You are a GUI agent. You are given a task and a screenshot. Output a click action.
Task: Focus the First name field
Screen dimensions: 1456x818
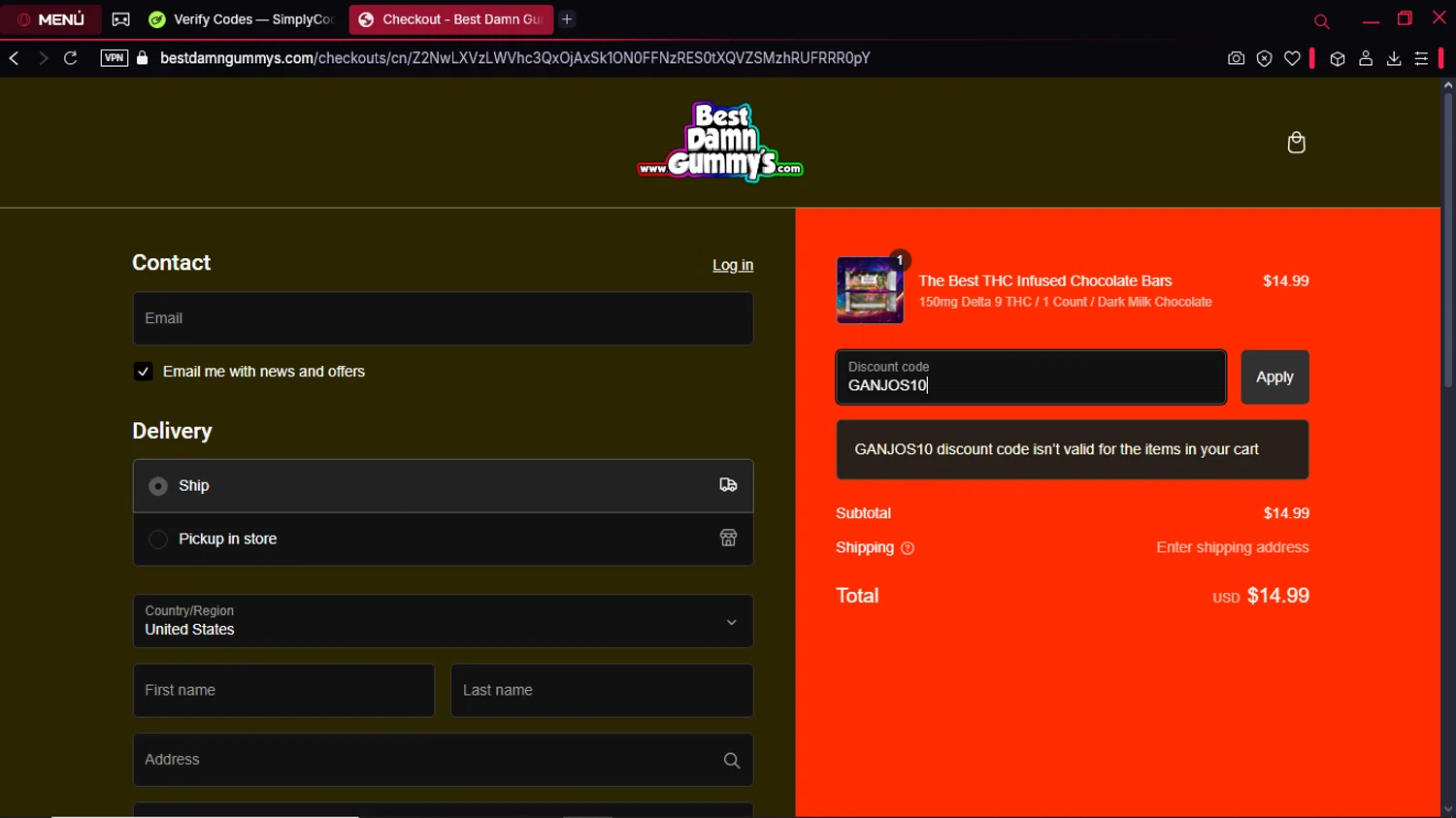pos(283,690)
